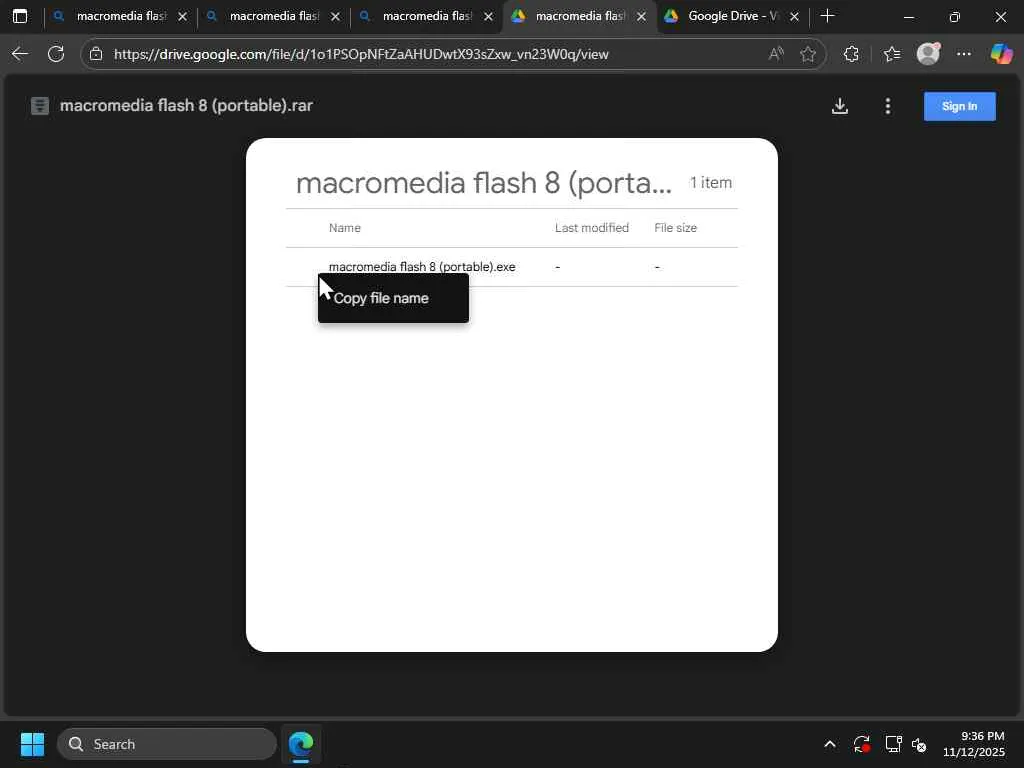The height and width of the screenshot is (768, 1024).
Task: Open the More actions three-dot menu
Action: pyautogui.click(x=888, y=106)
